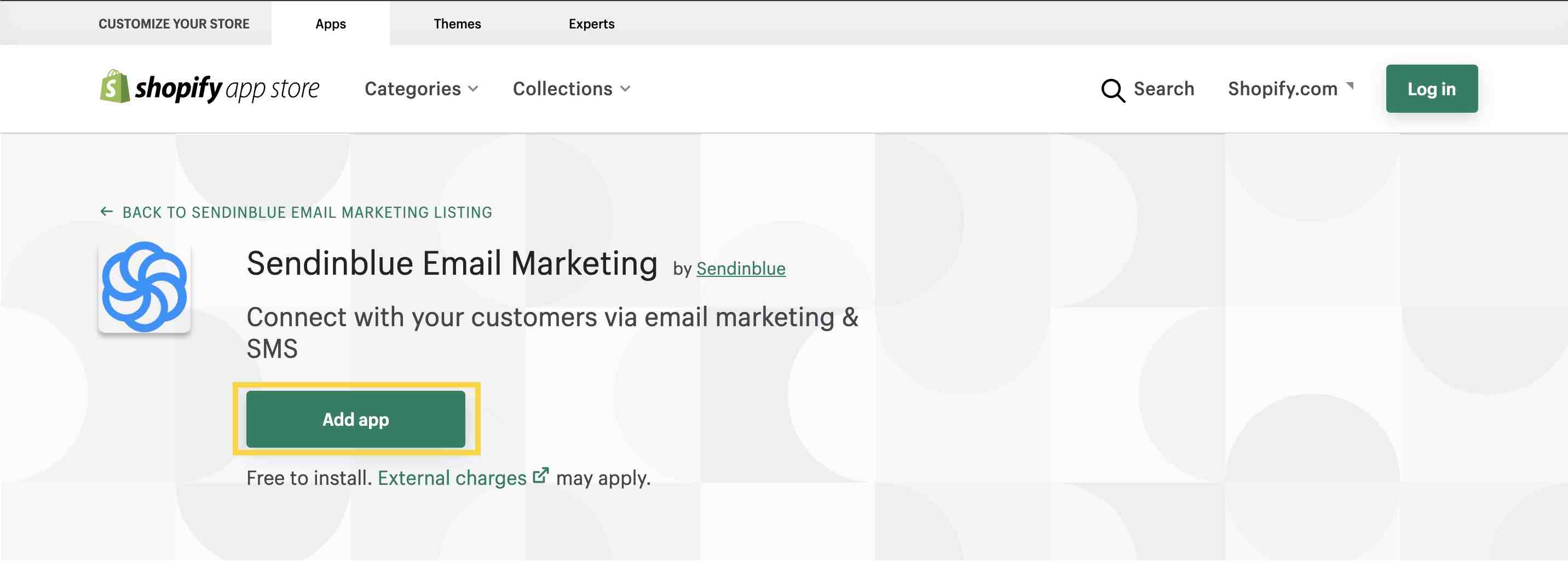Open the Experts tab

click(591, 23)
